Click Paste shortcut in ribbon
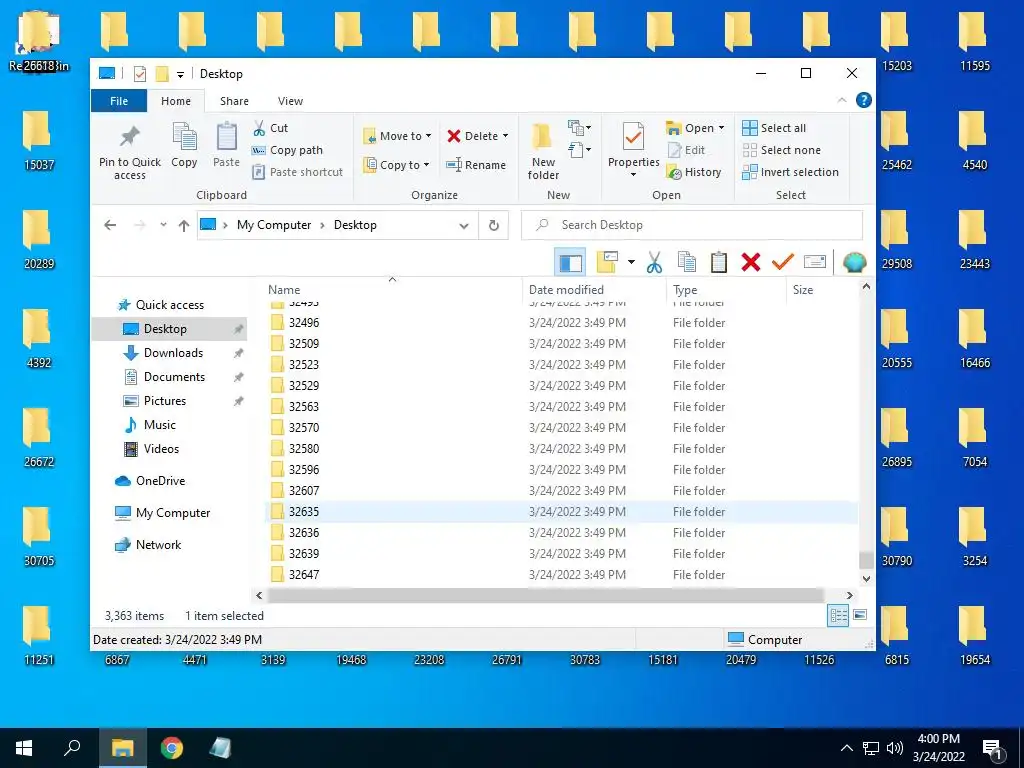1024x768 pixels. point(297,172)
